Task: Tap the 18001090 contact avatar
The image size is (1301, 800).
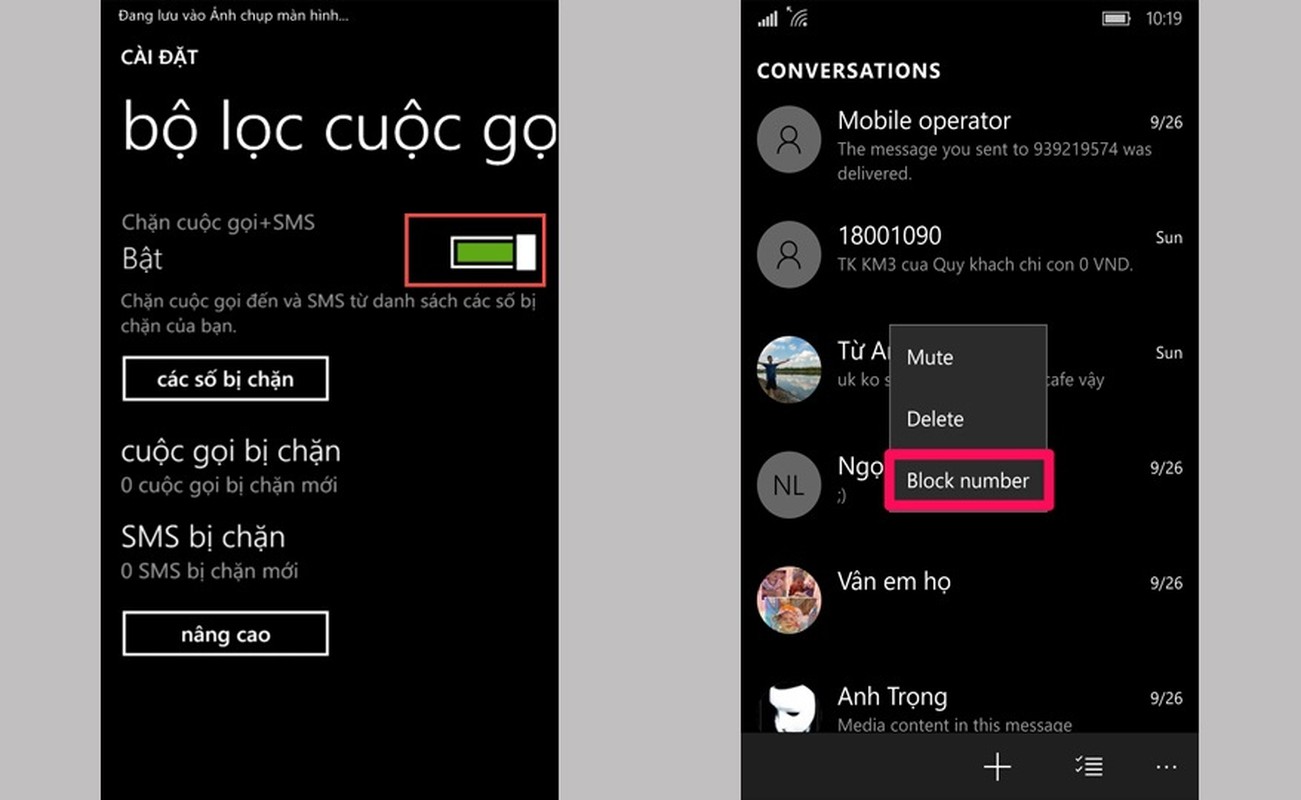Action: 789,254
